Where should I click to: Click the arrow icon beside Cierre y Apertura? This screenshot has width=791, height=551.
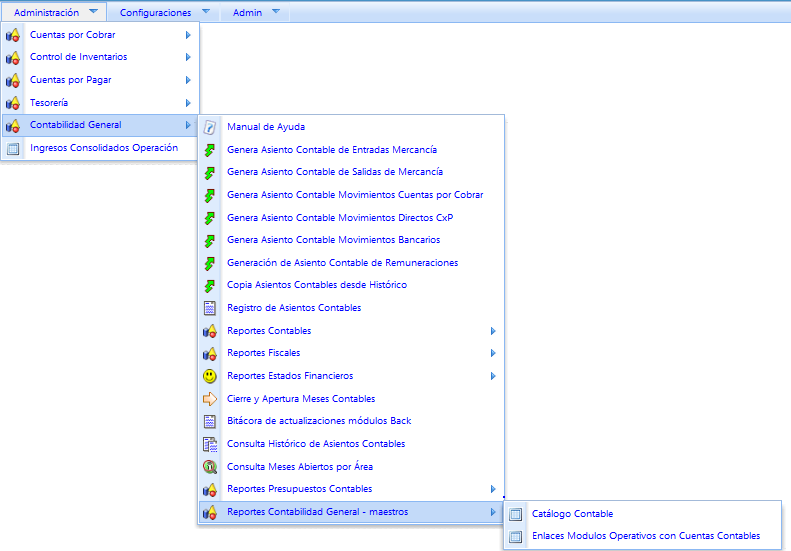pos(210,399)
